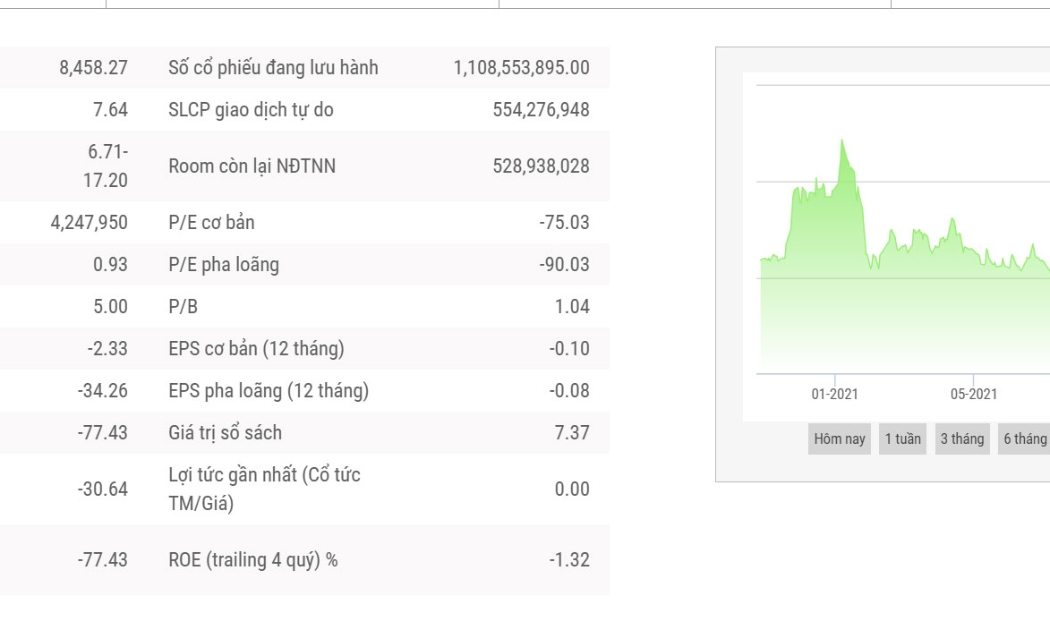Click the value 1,108,553,895.00
1050x630 pixels.
pos(522,68)
